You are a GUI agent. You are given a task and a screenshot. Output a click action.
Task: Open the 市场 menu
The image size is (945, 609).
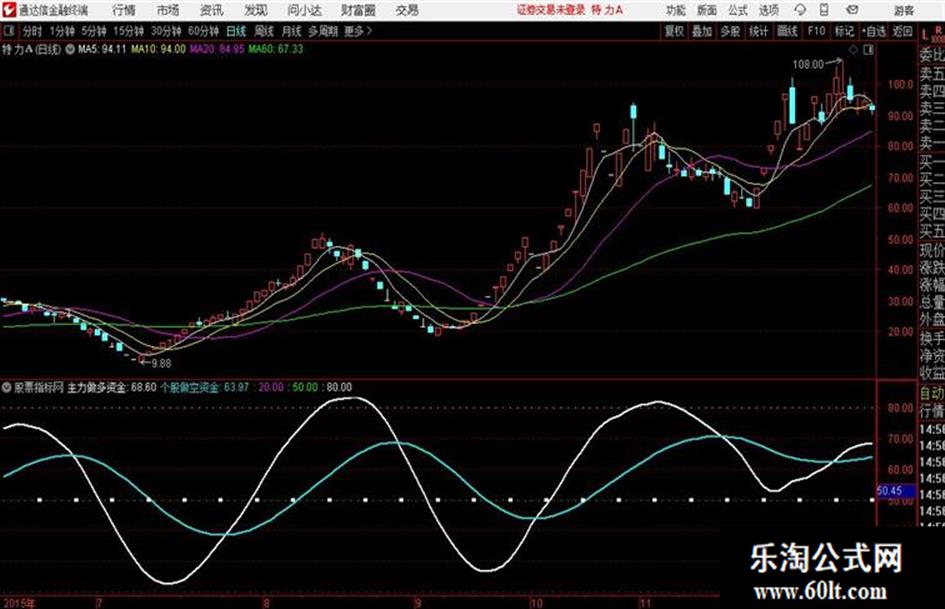coord(168,10)
